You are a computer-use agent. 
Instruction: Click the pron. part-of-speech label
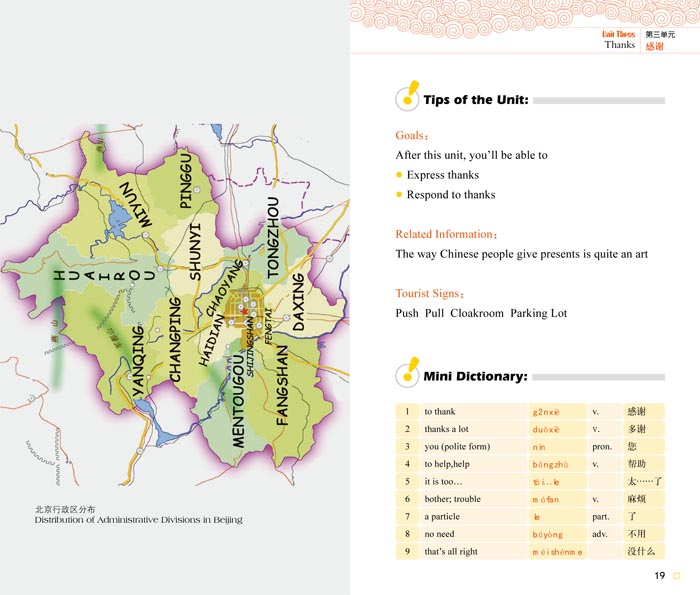click(x=602, y=447)
